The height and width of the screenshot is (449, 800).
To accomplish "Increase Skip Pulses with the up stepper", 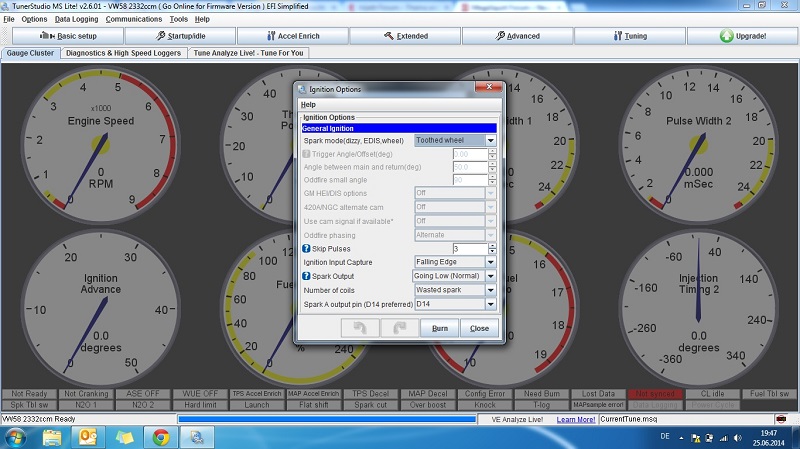I will coord(492,245).
